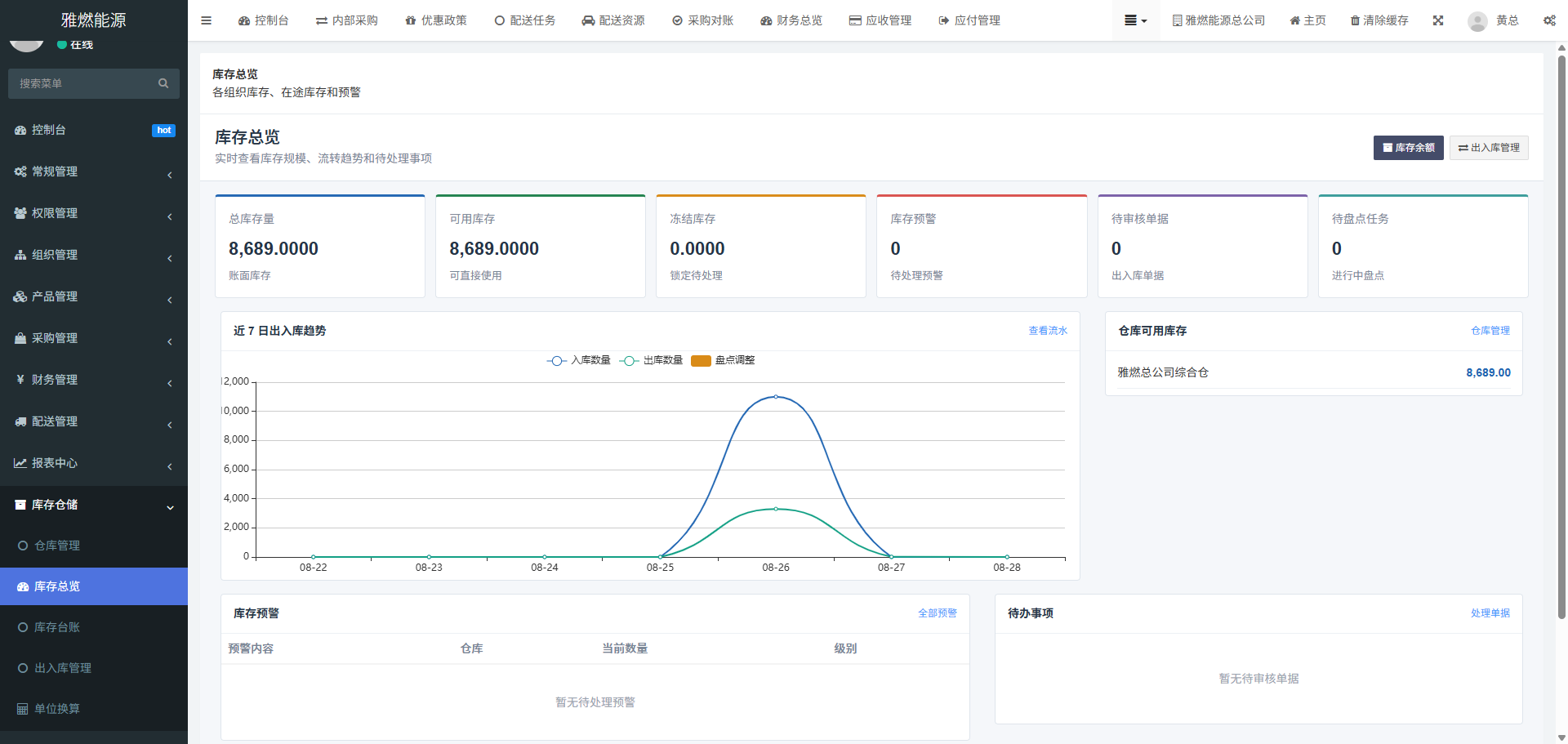Open 配送任务 in the top navigation
The image size is (1568, 744).
524,20
